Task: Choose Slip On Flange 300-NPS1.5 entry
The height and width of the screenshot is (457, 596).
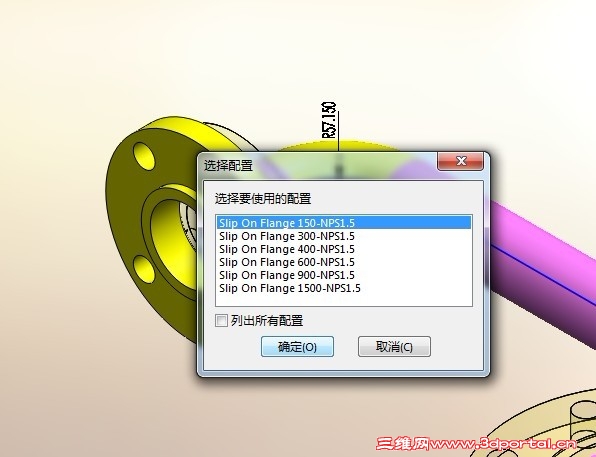Action: pos(344,236)
